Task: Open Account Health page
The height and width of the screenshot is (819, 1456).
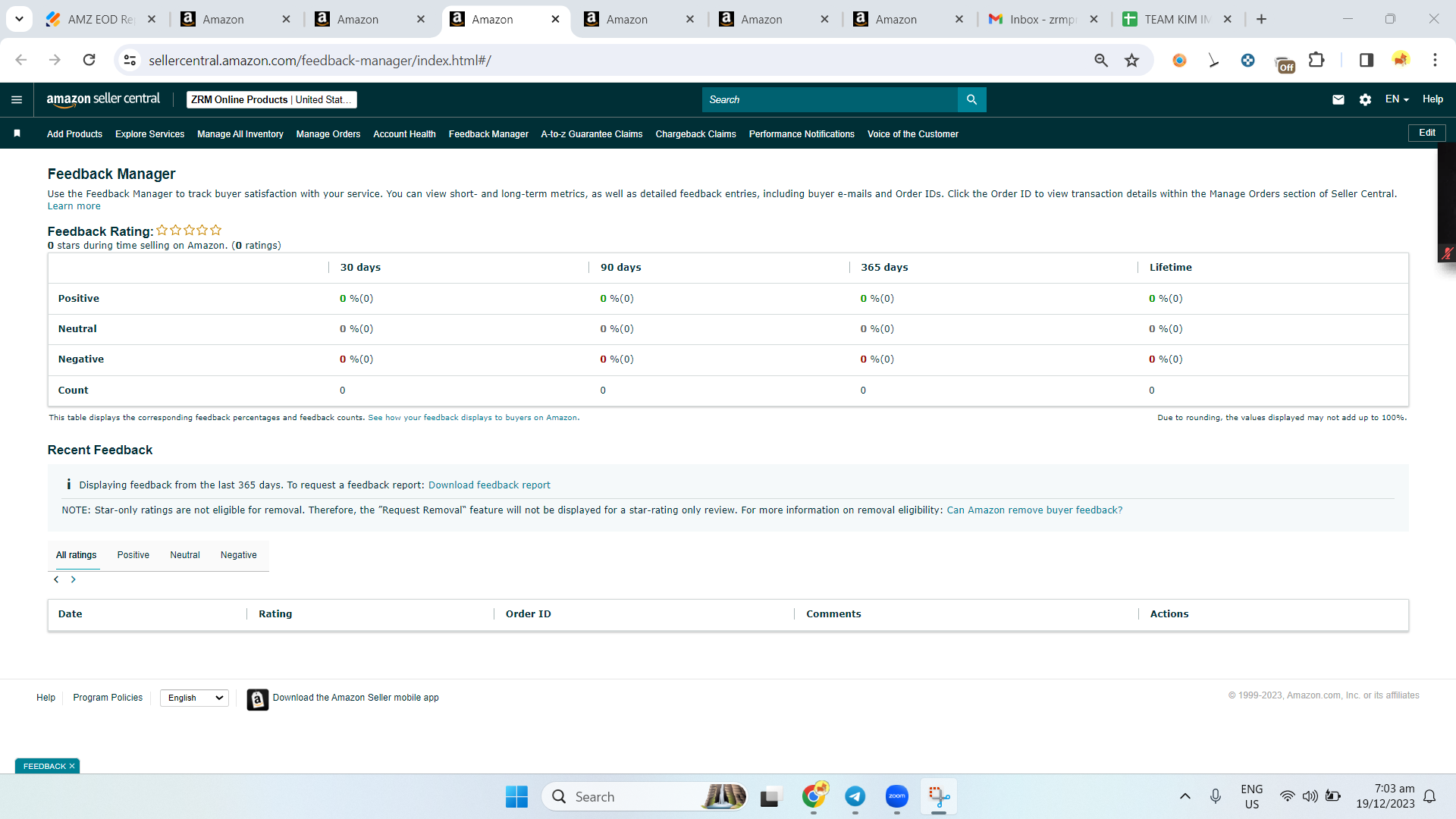Action: (404, 134)
